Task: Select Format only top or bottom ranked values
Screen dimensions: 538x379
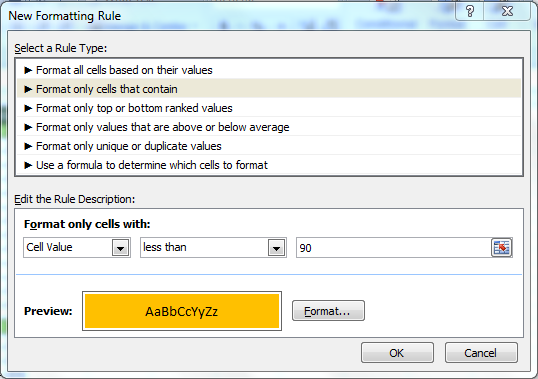Action: (x=269, y=108)
